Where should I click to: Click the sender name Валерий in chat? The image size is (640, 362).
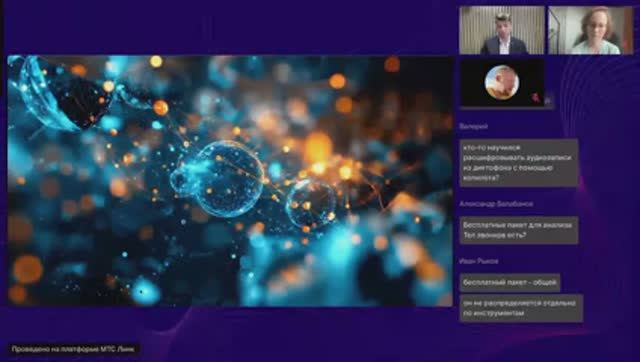click(x=473, y=127)
